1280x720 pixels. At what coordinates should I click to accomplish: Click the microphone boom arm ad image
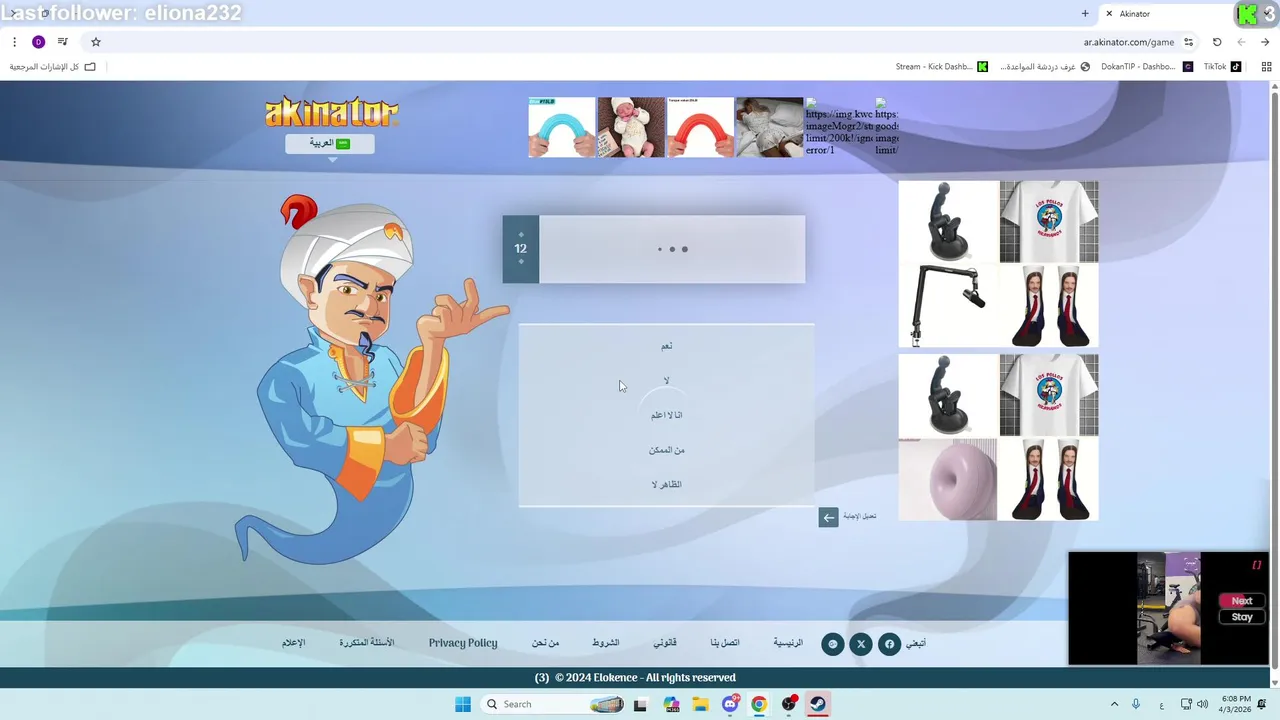(x=948, y=305)
